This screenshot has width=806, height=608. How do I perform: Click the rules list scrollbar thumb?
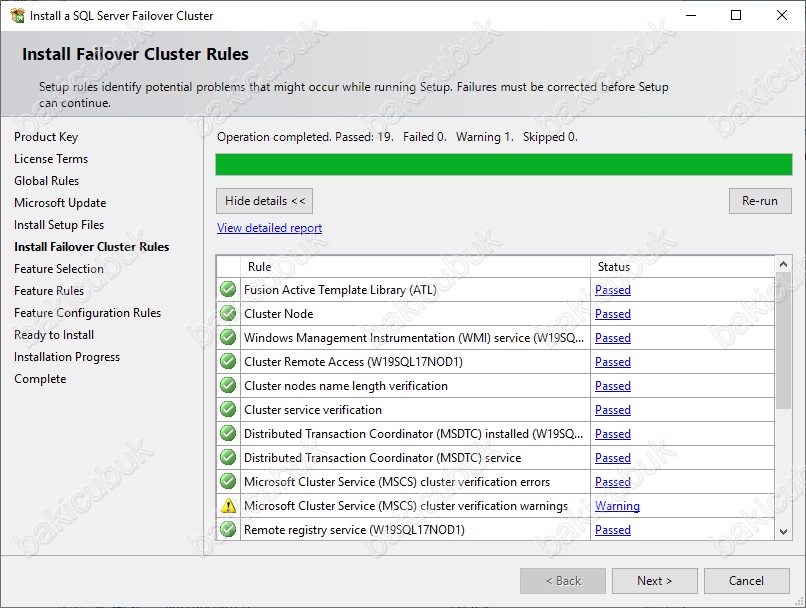tap(783, 340)
